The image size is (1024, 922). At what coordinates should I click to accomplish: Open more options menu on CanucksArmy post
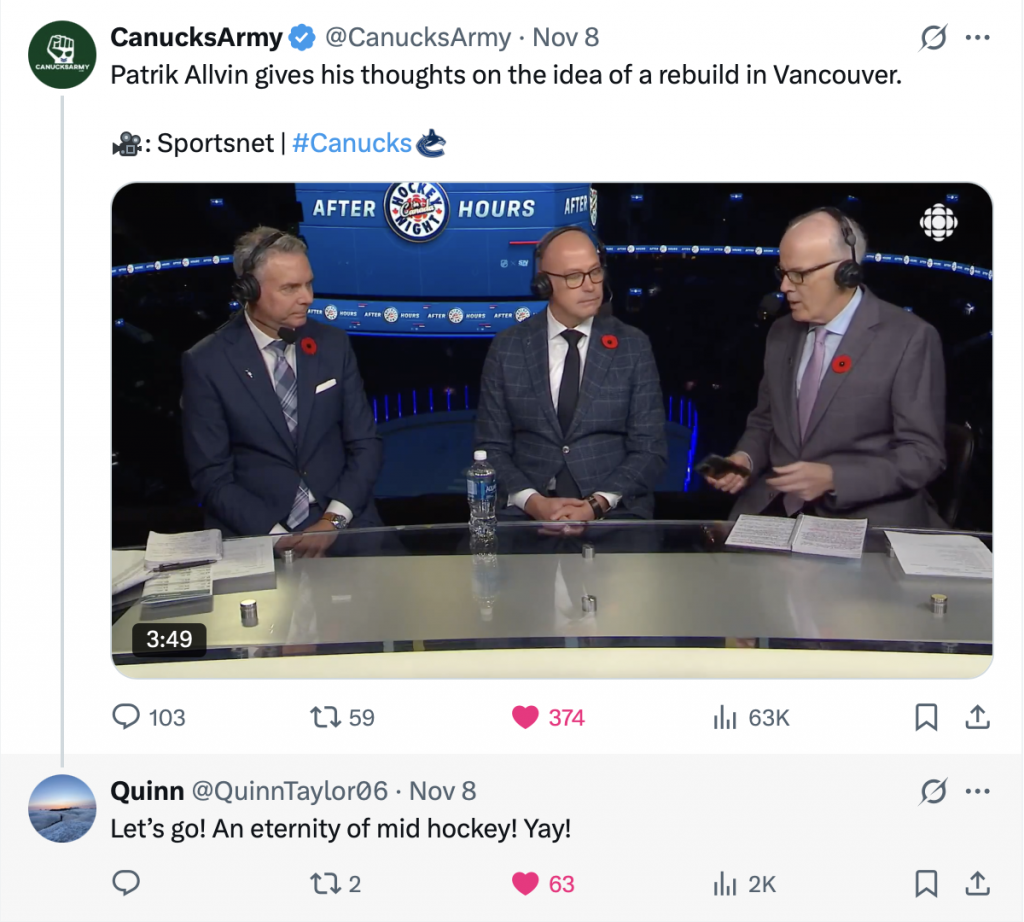[977, 39]
